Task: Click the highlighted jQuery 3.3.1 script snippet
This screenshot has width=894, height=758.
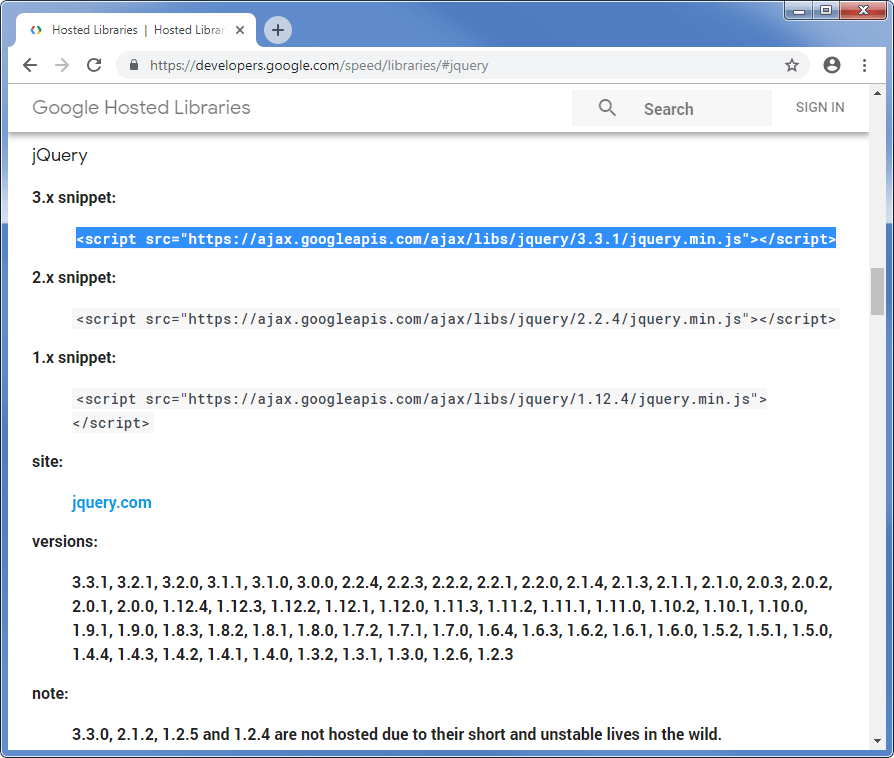Action: [x=456, y=238]
